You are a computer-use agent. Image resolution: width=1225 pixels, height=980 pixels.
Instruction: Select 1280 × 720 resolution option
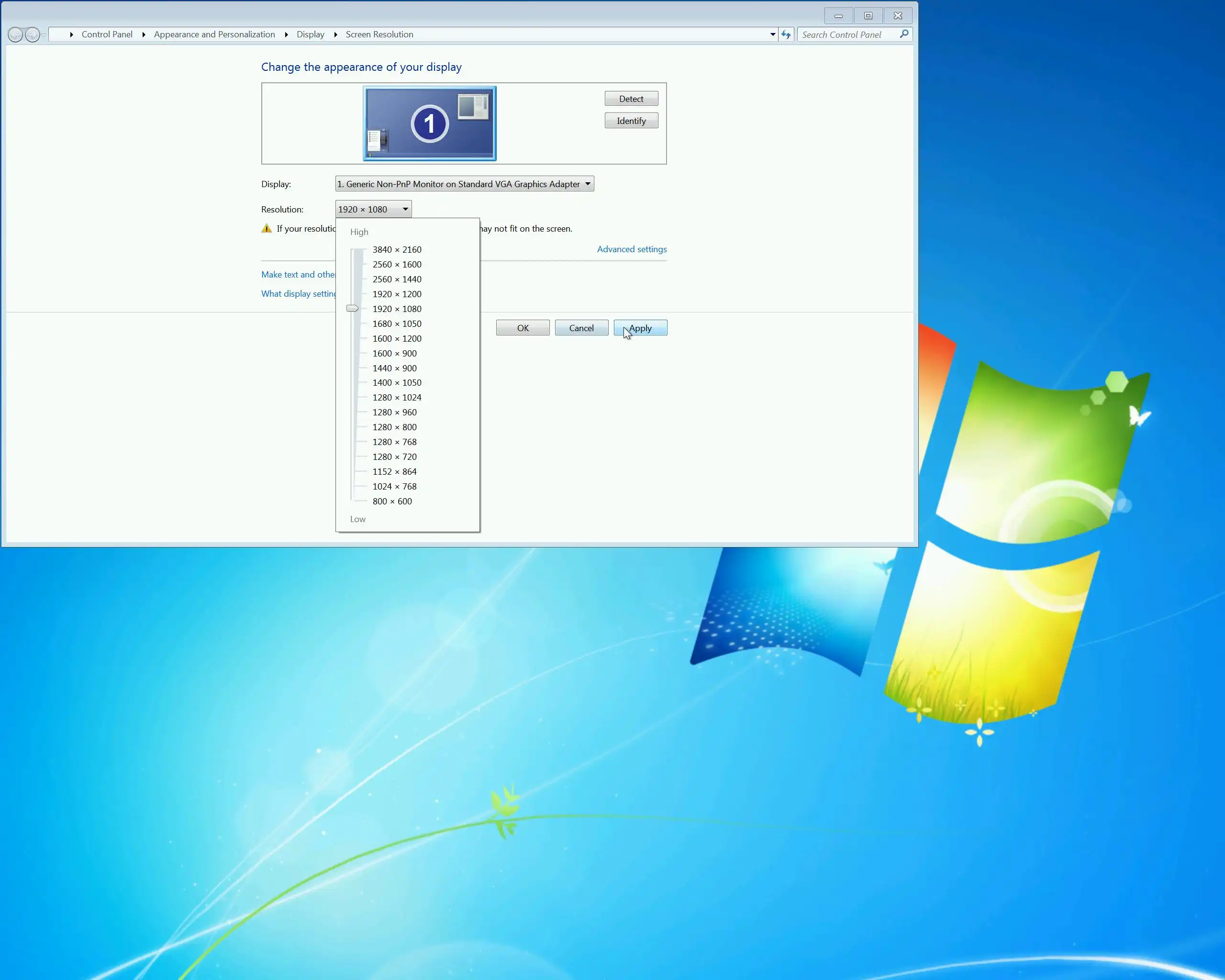click(394, 457)
